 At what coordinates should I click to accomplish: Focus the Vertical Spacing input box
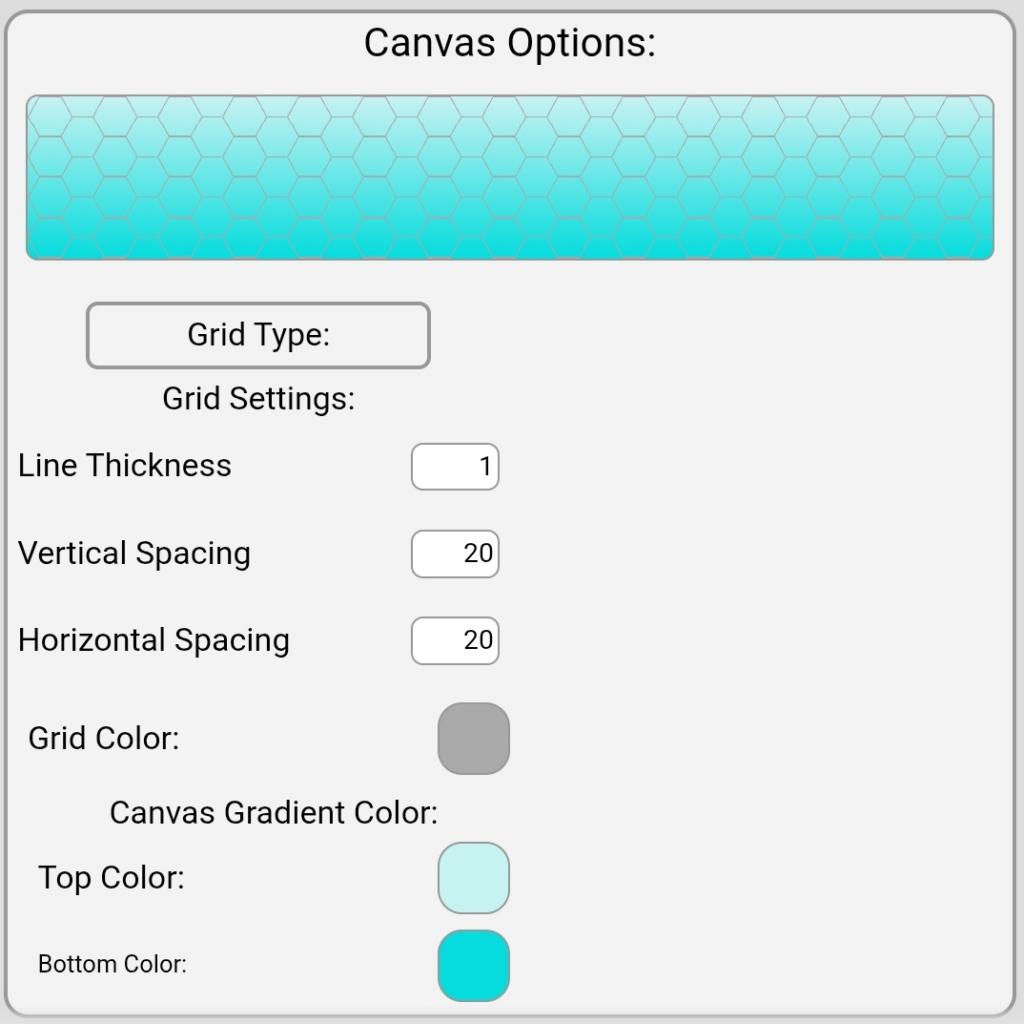coord(455,554)
